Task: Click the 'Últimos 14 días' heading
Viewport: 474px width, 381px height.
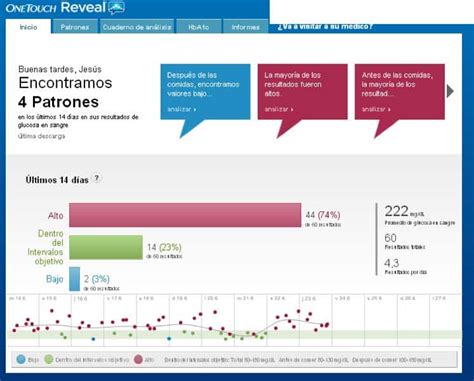Action: point(57,180)
